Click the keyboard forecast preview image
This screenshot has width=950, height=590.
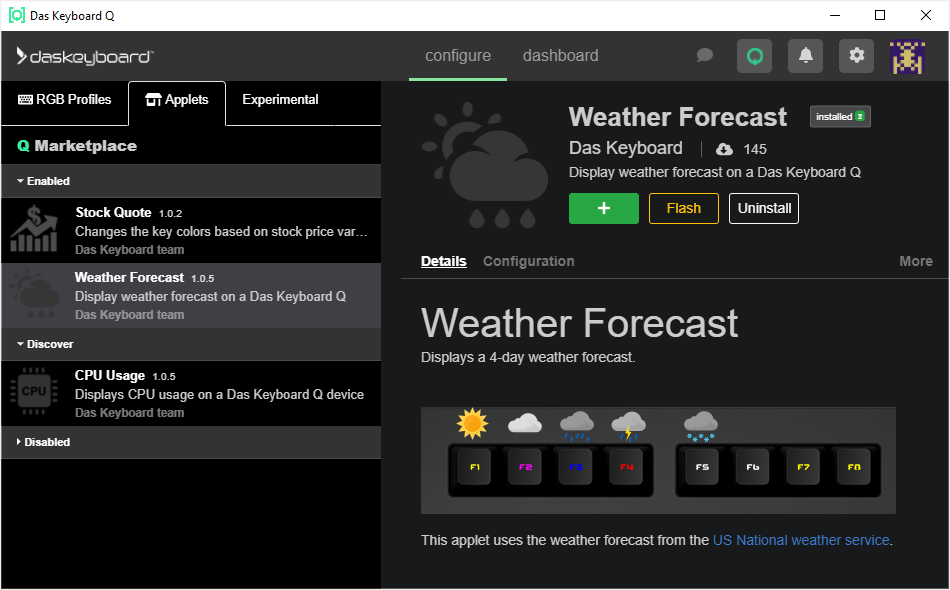[658, 460]
